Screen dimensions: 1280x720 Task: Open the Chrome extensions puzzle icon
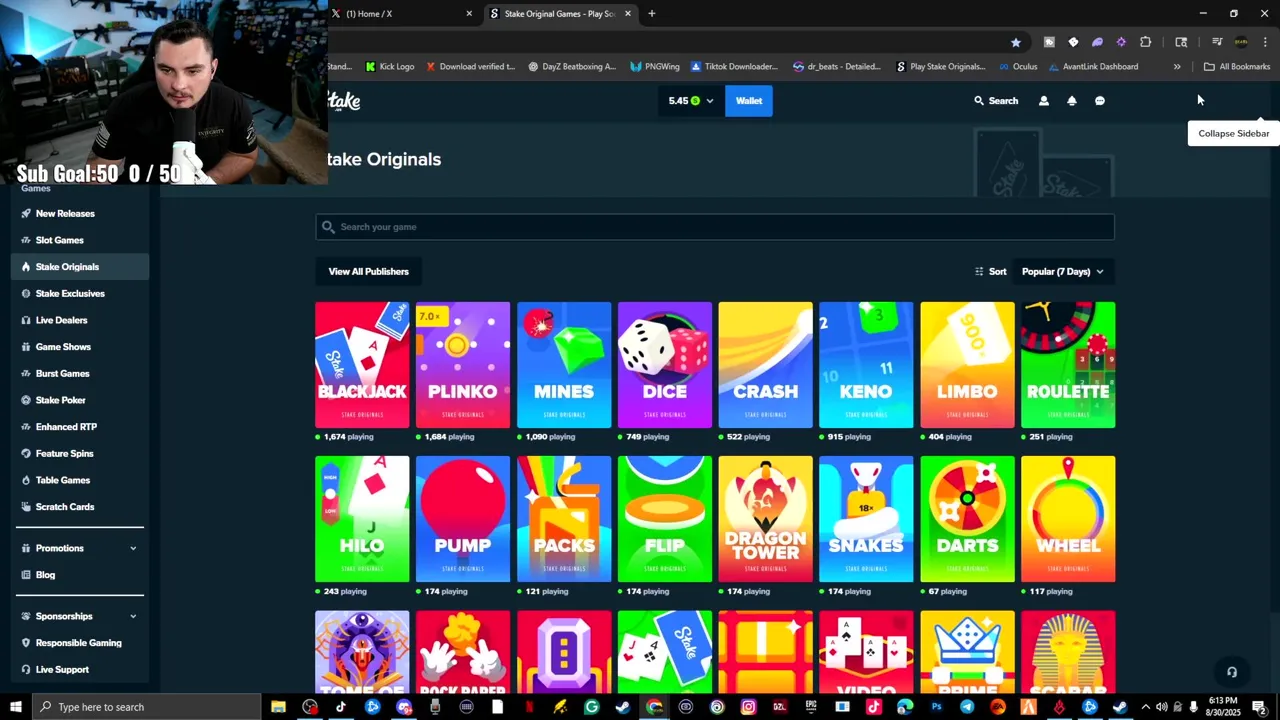(x=1146, y=42)
